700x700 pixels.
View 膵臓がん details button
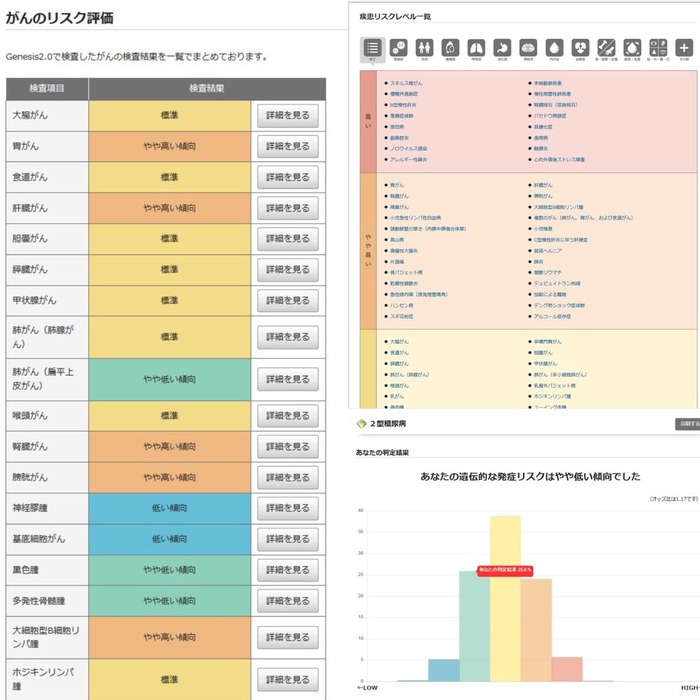click(288, 270)
